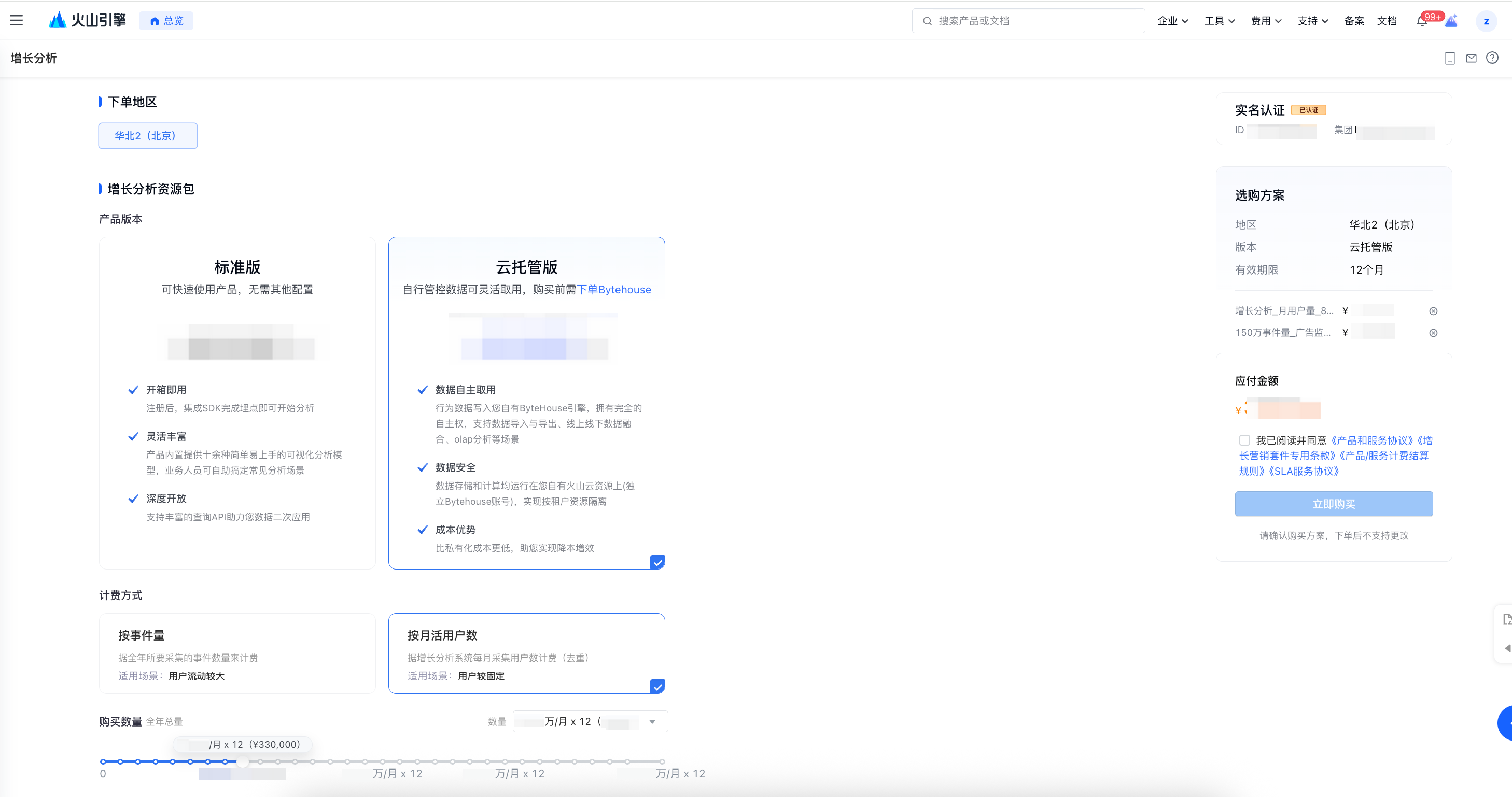Image resolution: width=1512 pixels, height=797 pixels.
Task: Open the 数量 quantity dropdown
Action: [x=591, y=721]
